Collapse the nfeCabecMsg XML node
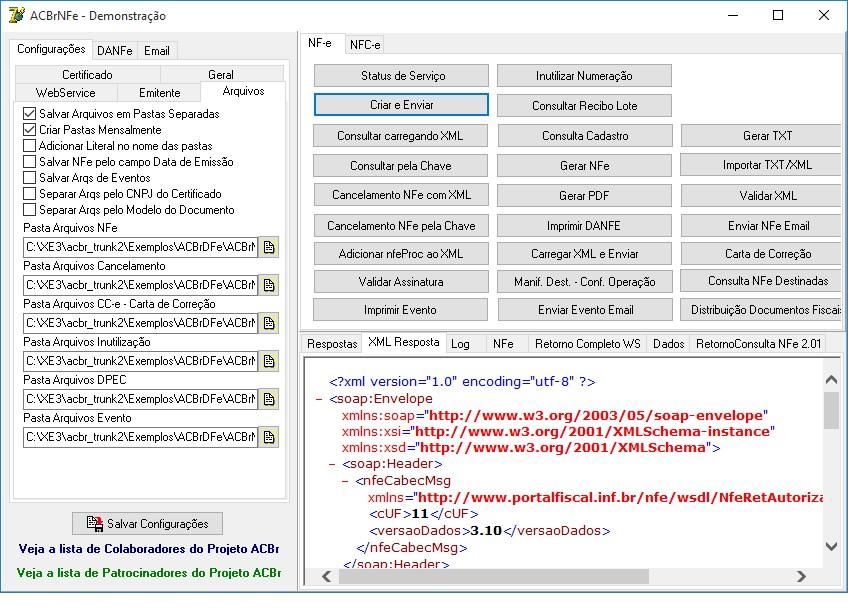The image size is (848, 616). point(345,481)
